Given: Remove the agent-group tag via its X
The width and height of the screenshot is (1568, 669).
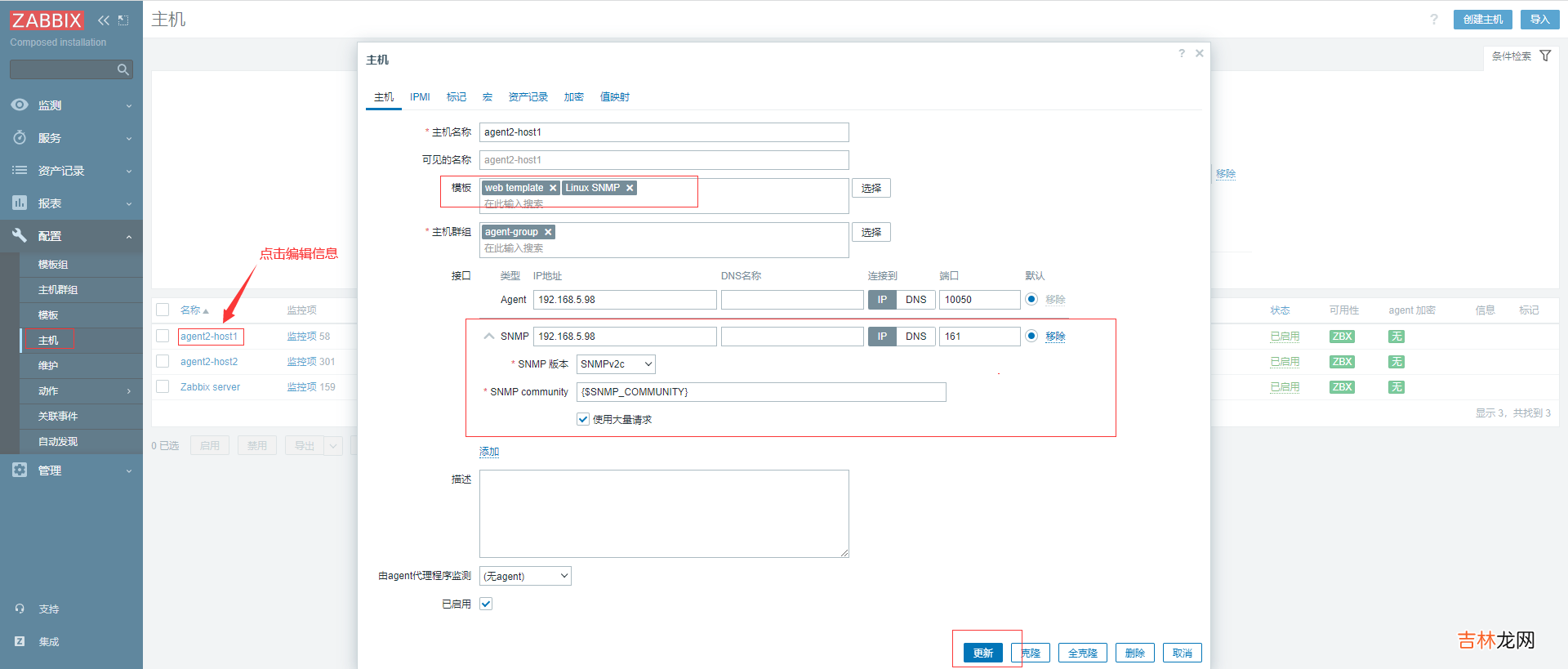Looking at the screenshot, I should 548,232.
